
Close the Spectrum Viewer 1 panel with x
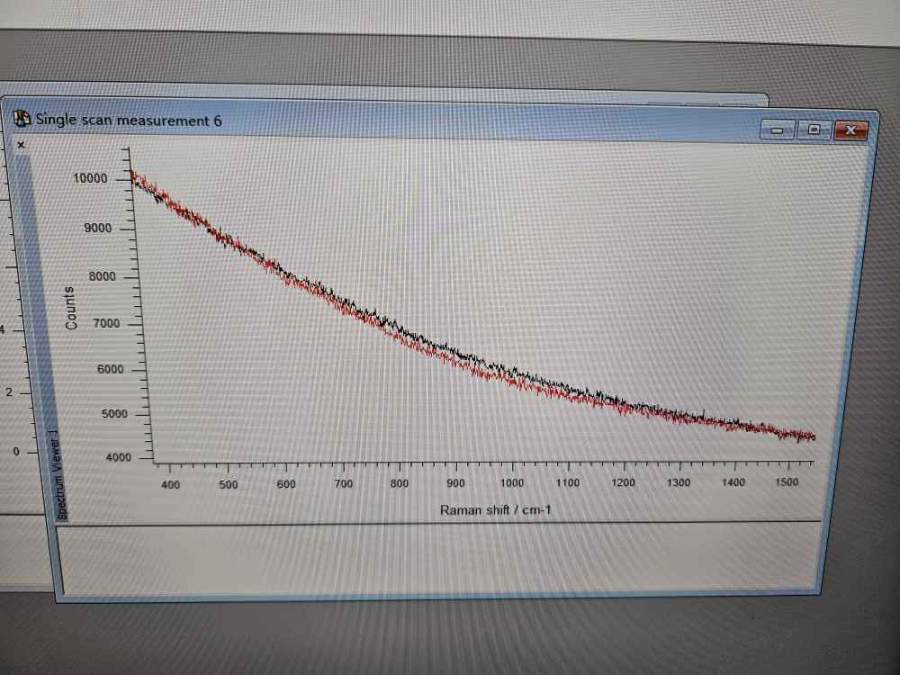coord(21,145)
